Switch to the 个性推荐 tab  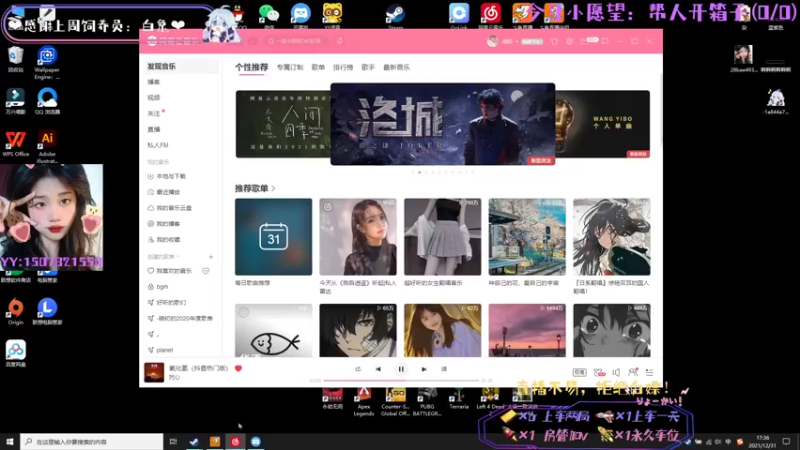pos(252,67)
